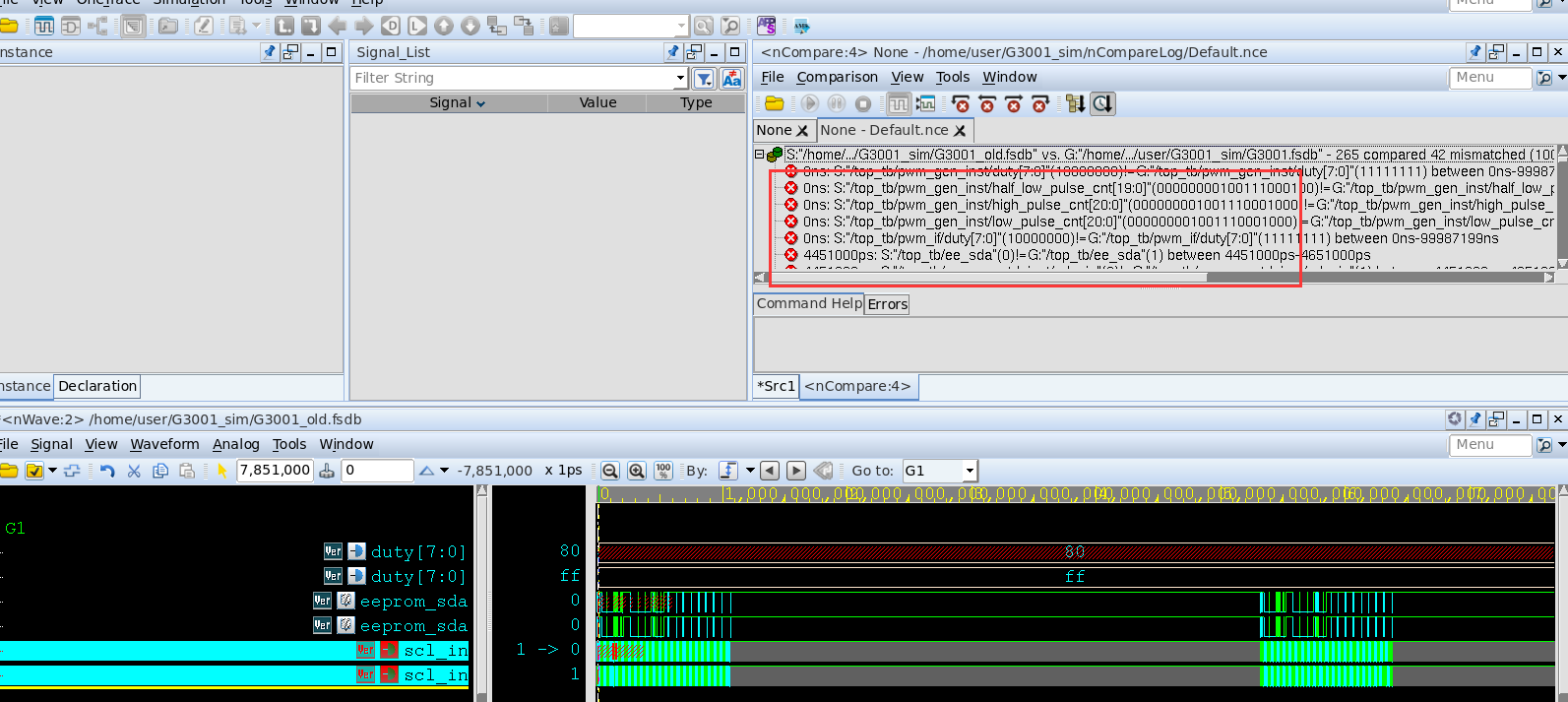
Task: Click the Value column header
Action: 597,102
